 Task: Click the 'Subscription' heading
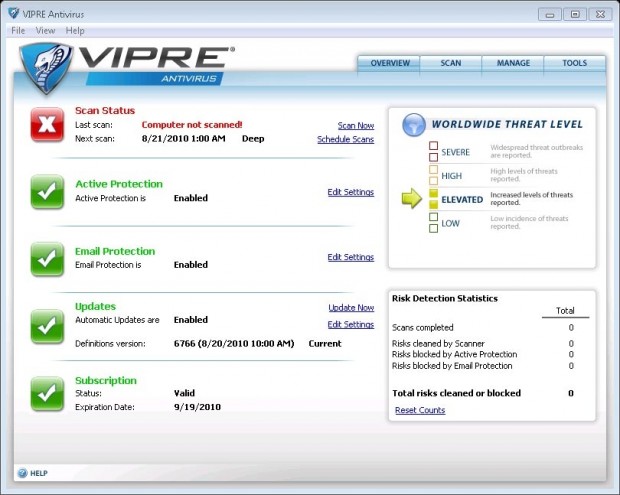[x=106, y=380]
